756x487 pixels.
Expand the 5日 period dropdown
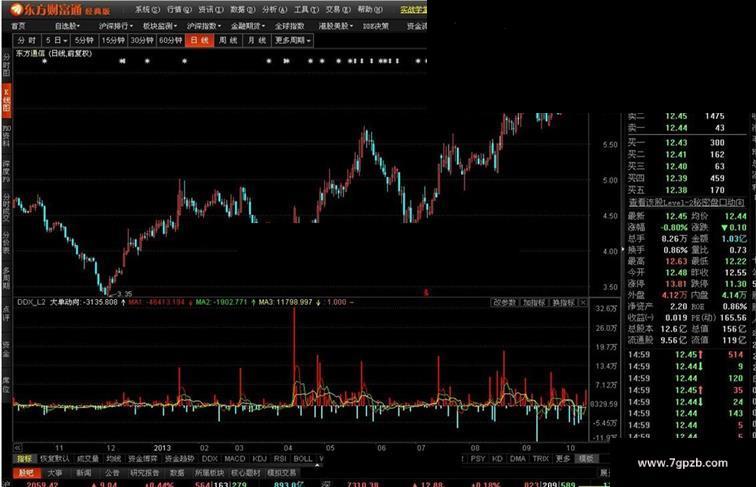(x=56, y=41)
